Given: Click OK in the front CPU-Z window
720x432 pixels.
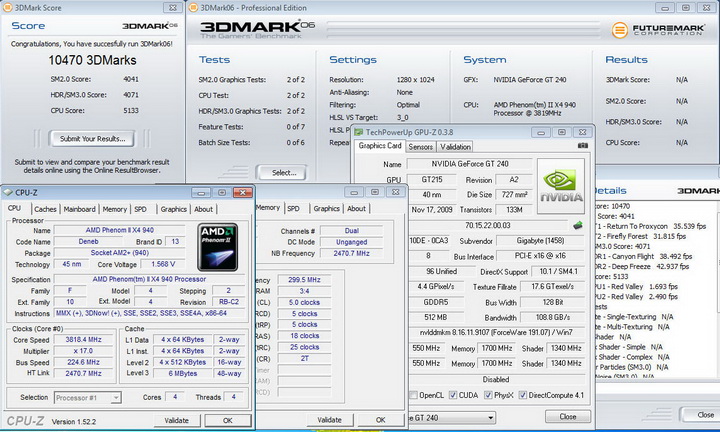Looking at the screenshot, I should coord(228,420).
